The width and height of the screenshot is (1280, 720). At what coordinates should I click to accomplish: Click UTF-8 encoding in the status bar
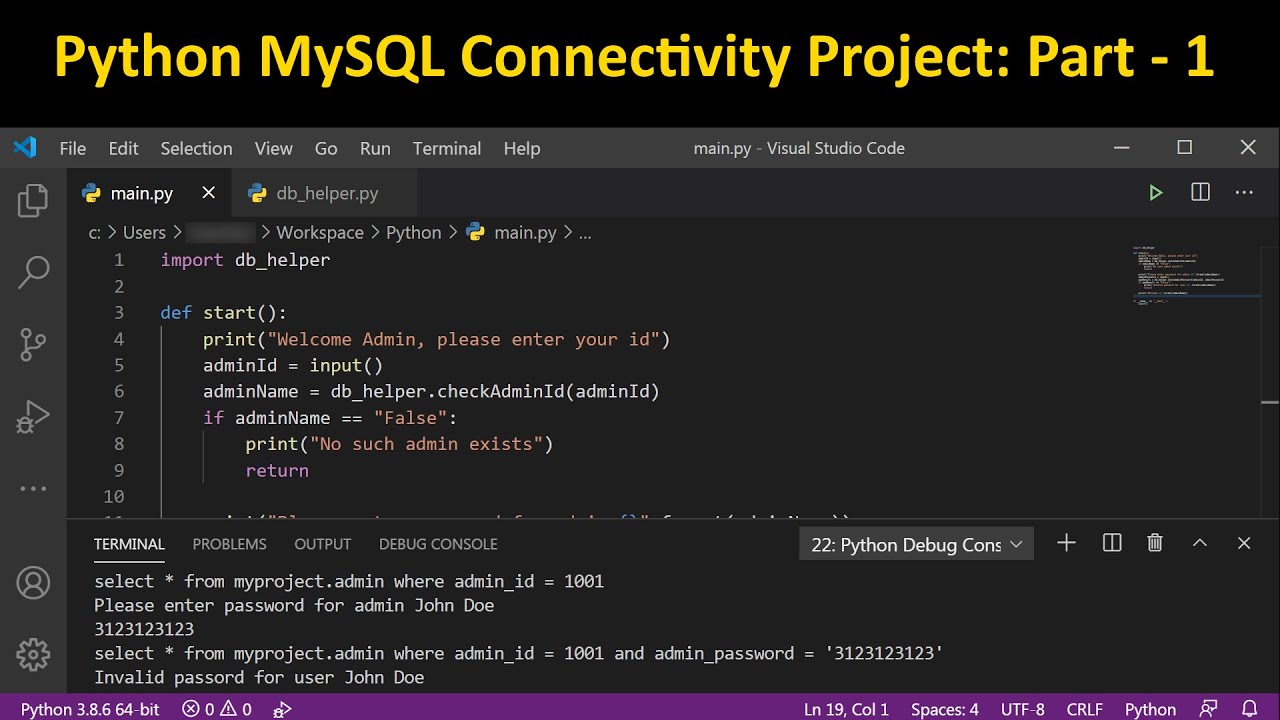tap(1023, 709)
